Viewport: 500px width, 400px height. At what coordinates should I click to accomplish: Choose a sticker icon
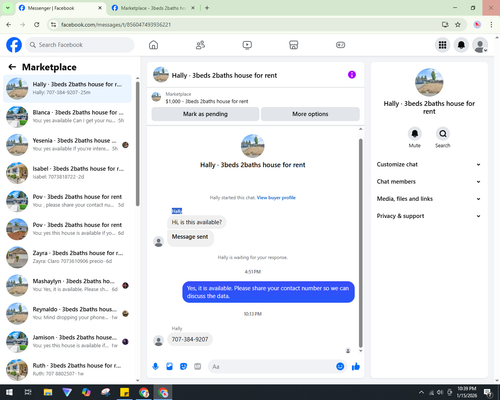point(183,367)
